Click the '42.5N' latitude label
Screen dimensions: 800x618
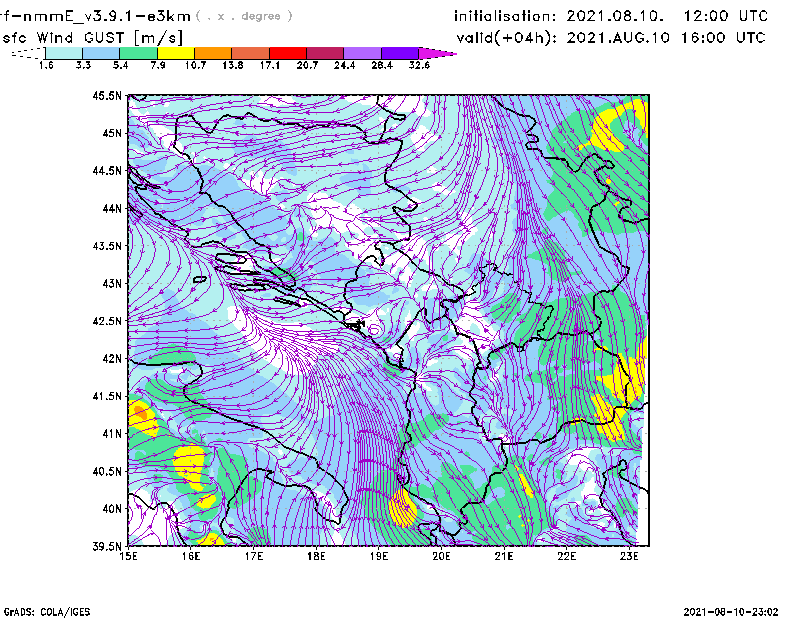pyautogui.click(x=107, y=321)
